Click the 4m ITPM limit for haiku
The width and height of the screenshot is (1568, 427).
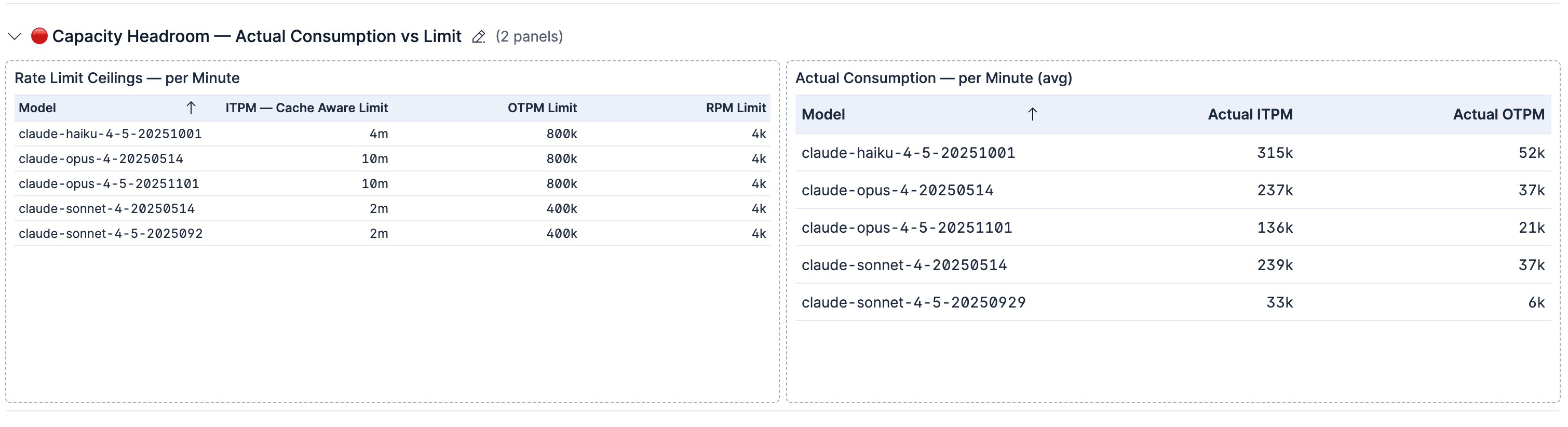pos(379,134)
